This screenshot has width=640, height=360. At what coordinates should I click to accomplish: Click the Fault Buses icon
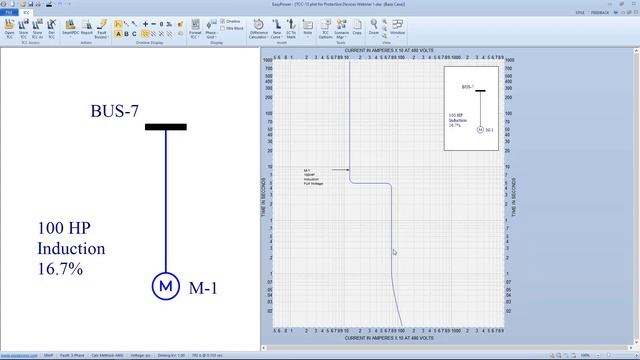coord(101,29)
